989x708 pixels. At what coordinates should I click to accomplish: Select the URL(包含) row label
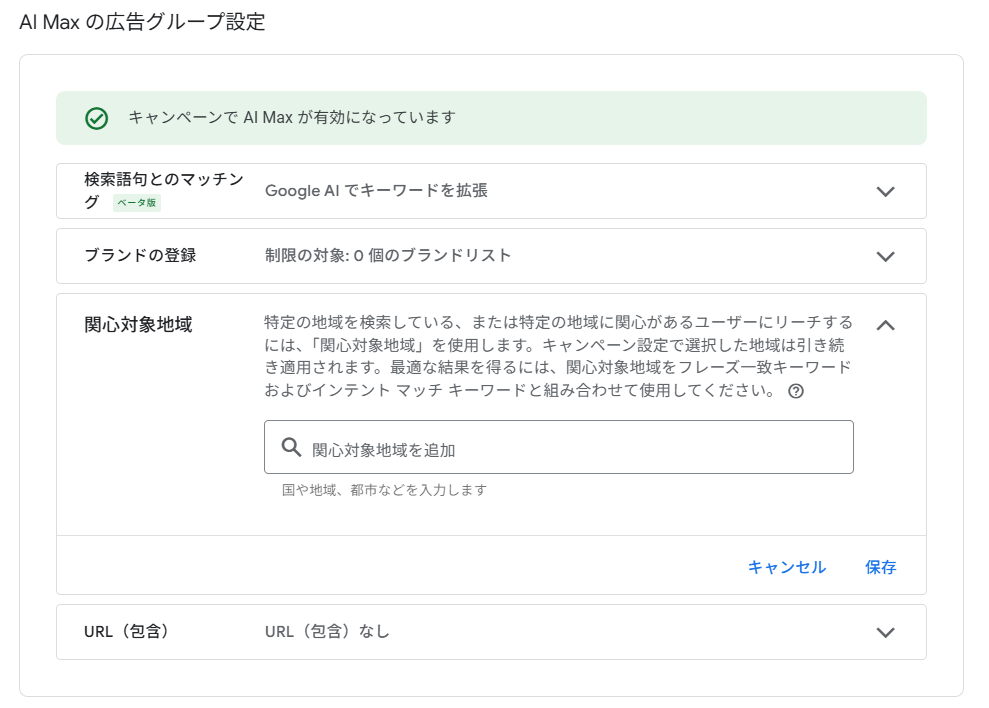126,632
